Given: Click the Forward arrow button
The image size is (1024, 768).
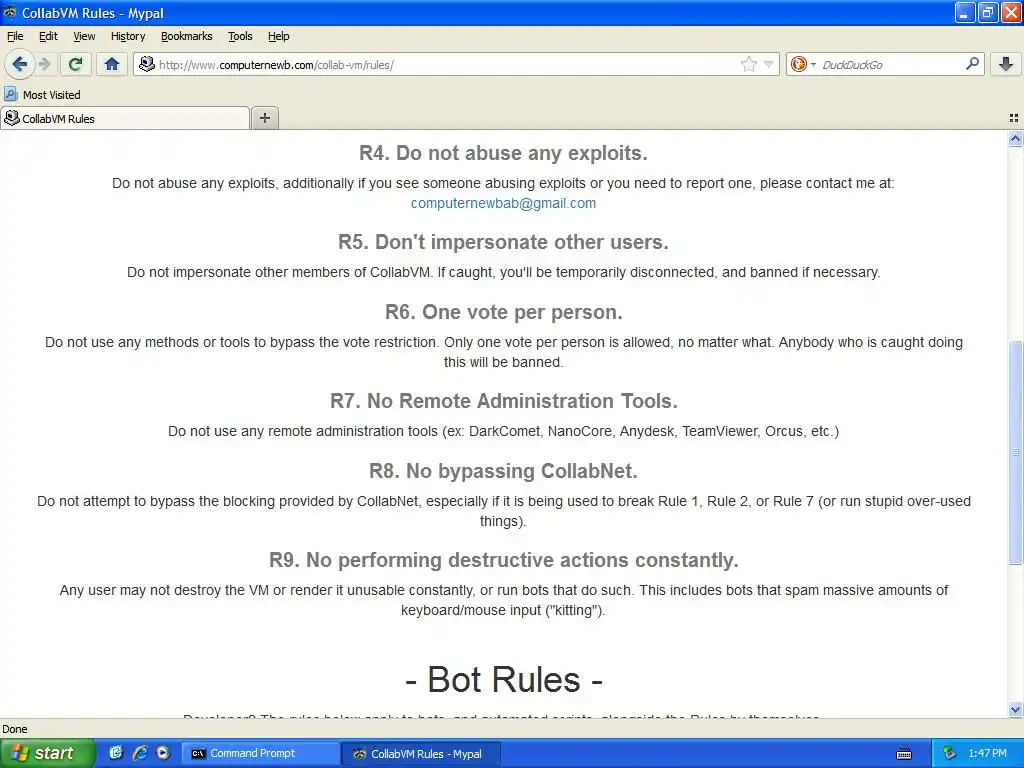Looking at the screenshot, I should 44,64.
